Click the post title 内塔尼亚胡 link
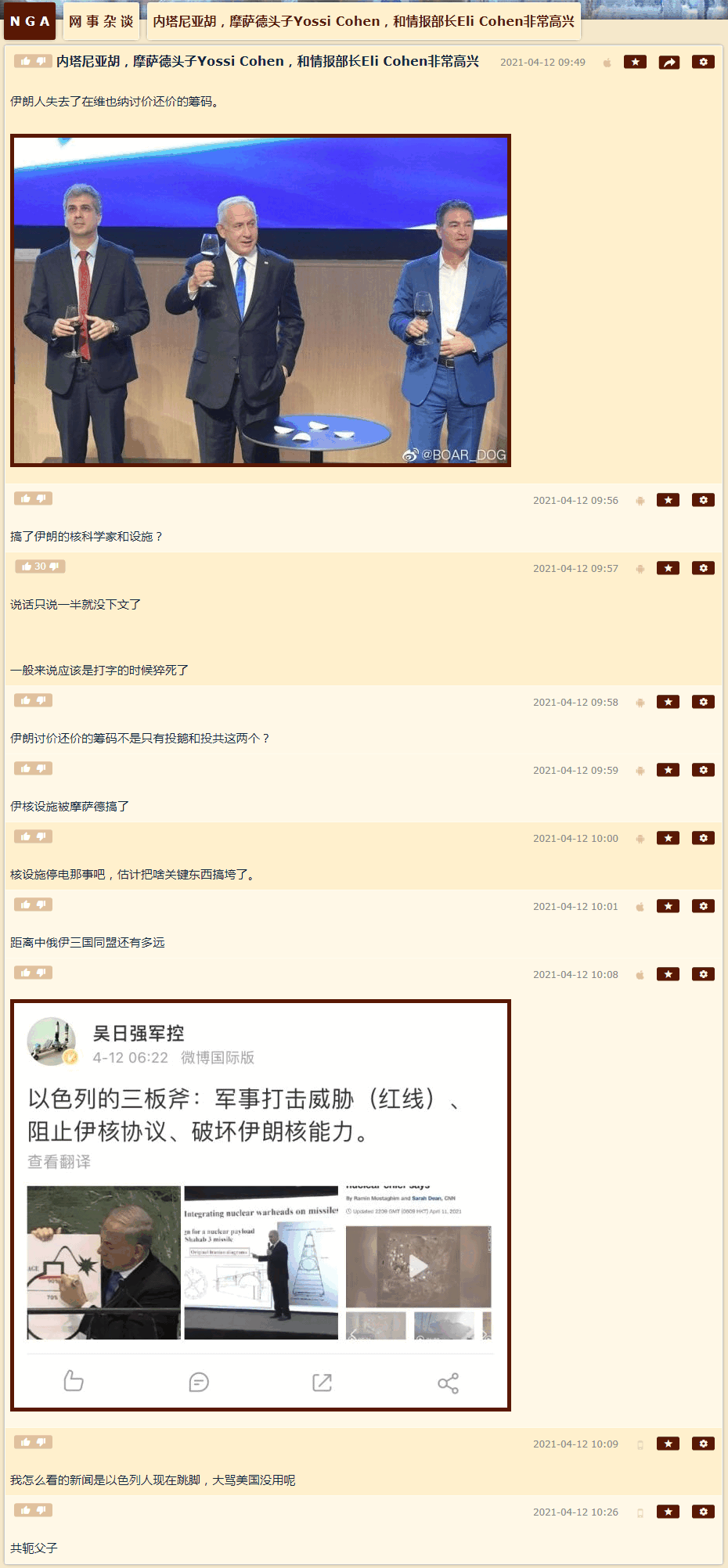Viewport: 728px width, 1568px height. point(268,61)
